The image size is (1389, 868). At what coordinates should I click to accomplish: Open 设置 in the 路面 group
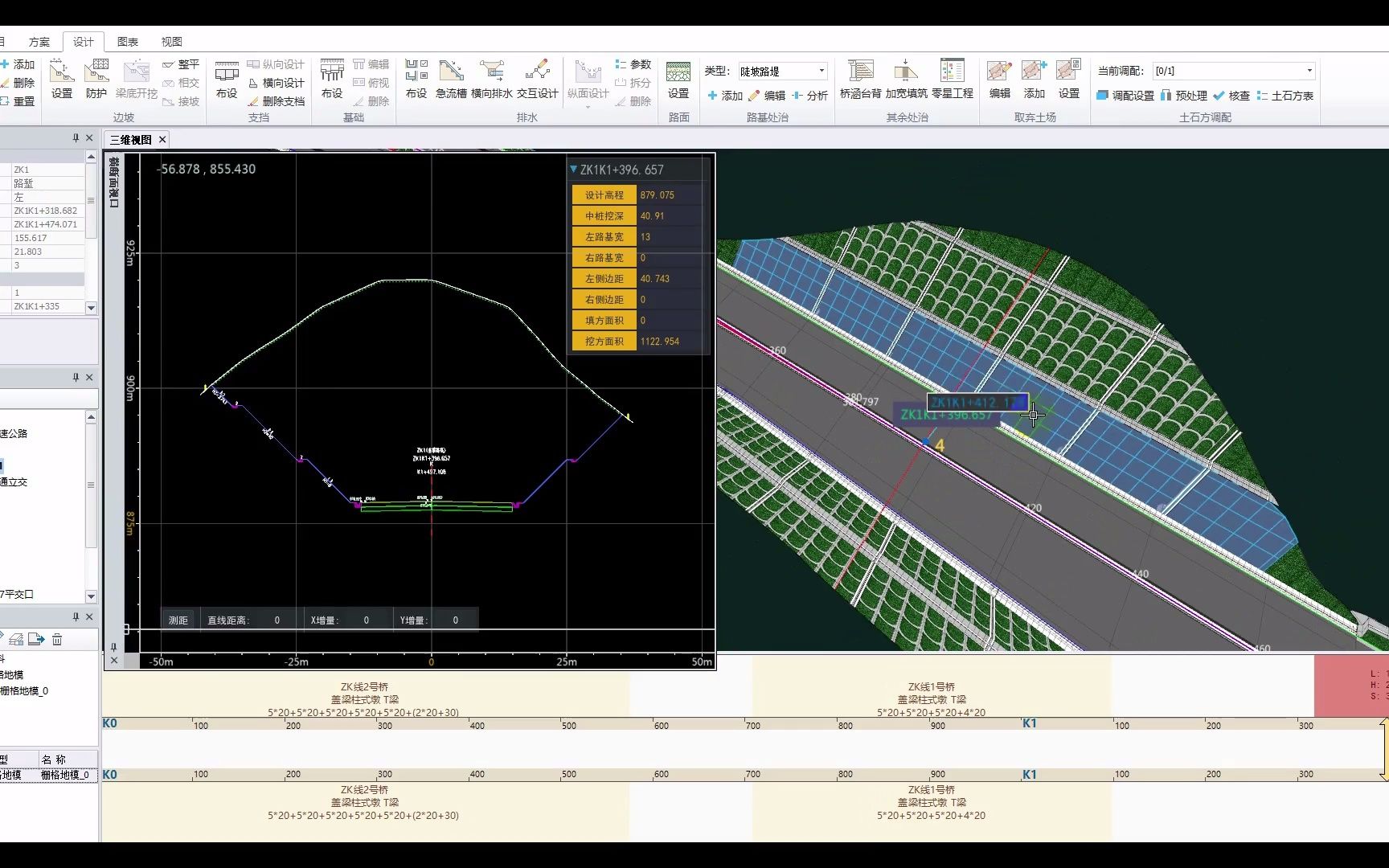pyautogui.click(x=679, y=80)
